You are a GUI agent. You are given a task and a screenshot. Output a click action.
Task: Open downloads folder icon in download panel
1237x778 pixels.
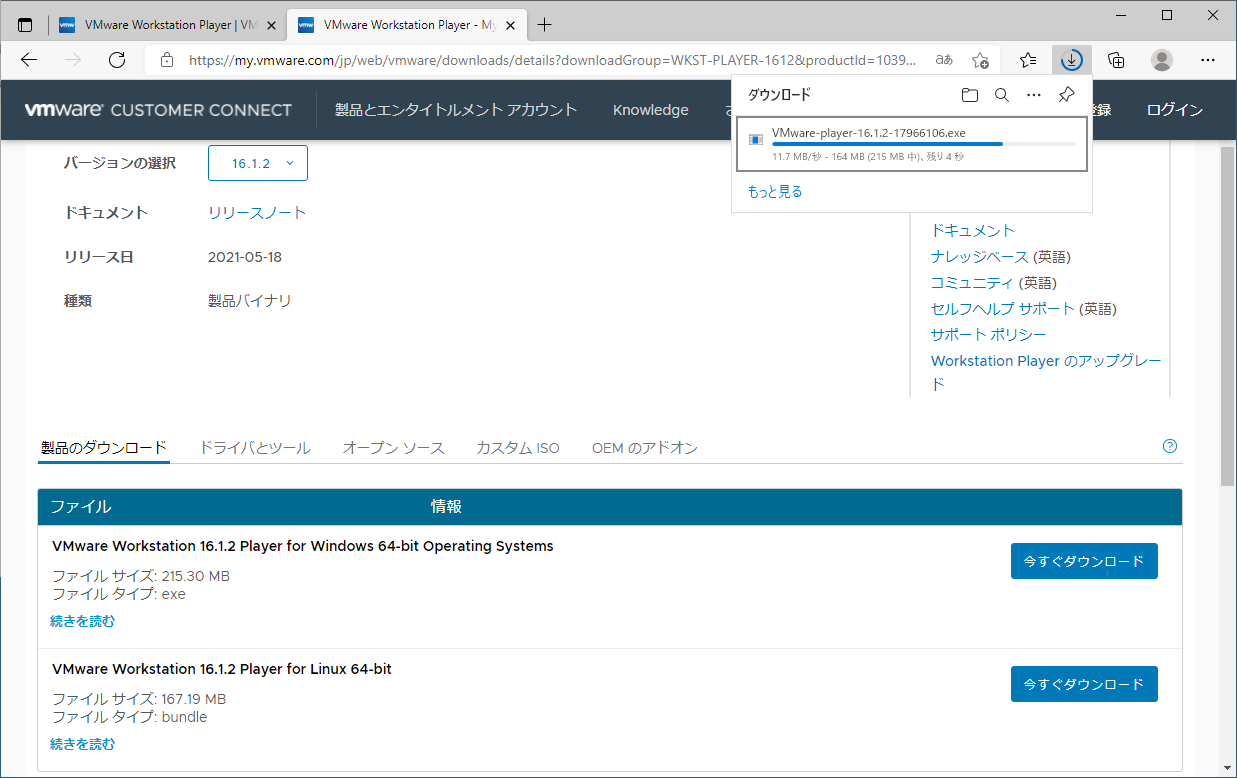point(969,95)
